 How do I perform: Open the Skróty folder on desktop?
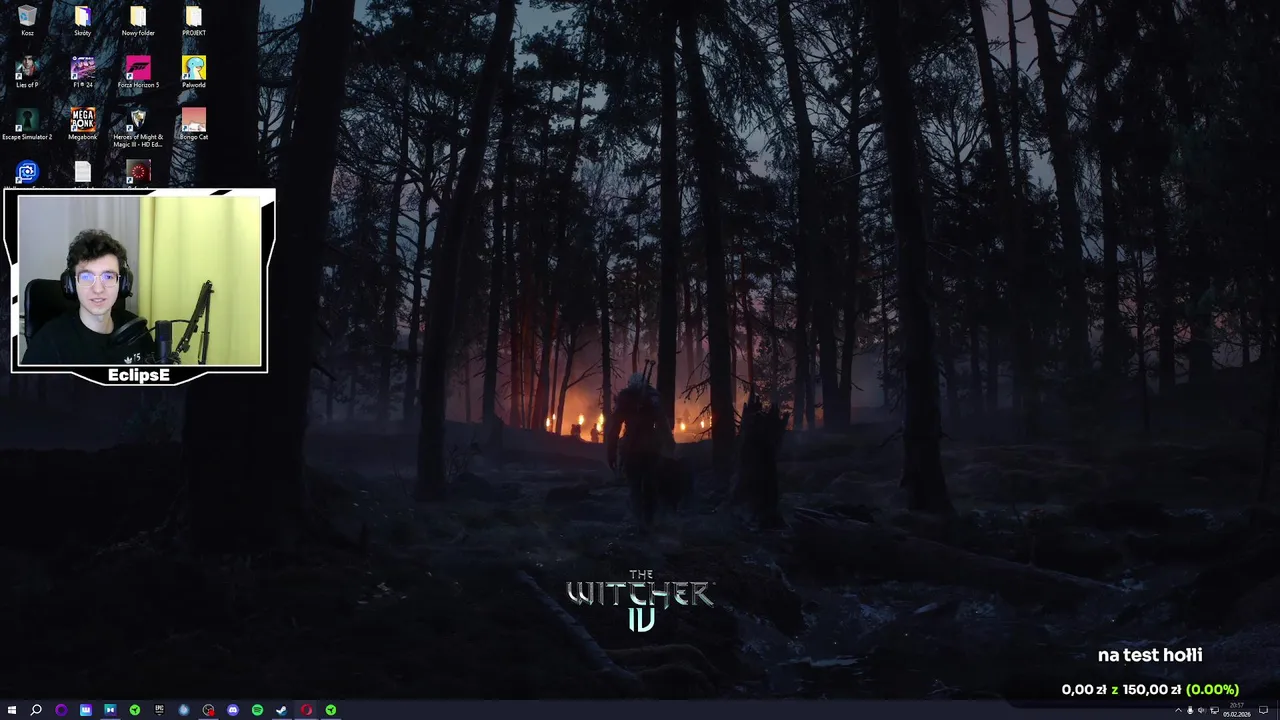82,21
